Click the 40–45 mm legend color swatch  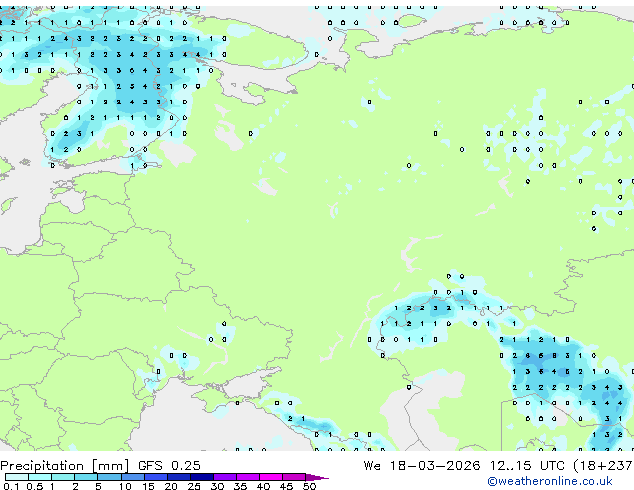point(271,477)
